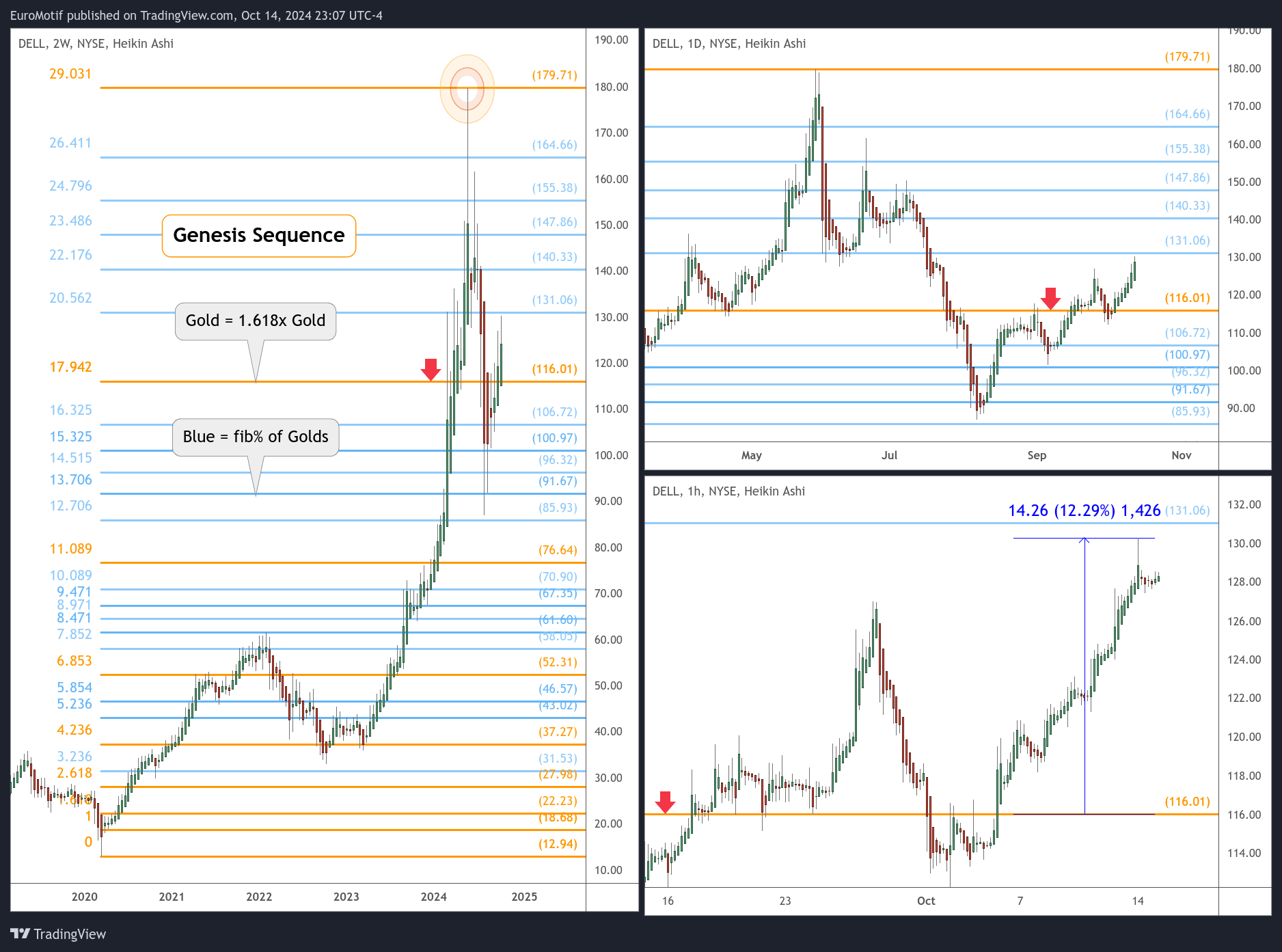Click the 12.706 fib level label
The image size is (1282, 952).
[70, 506]
